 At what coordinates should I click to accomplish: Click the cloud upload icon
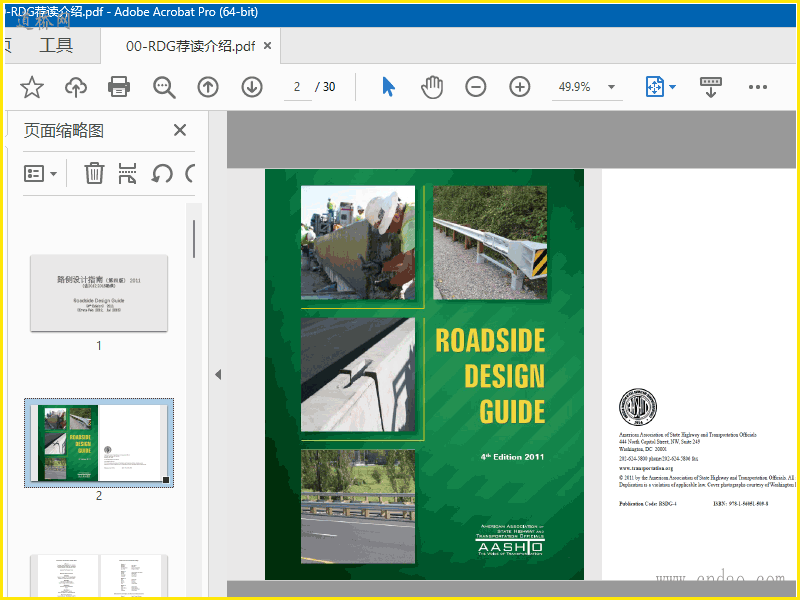pos(76,87)
